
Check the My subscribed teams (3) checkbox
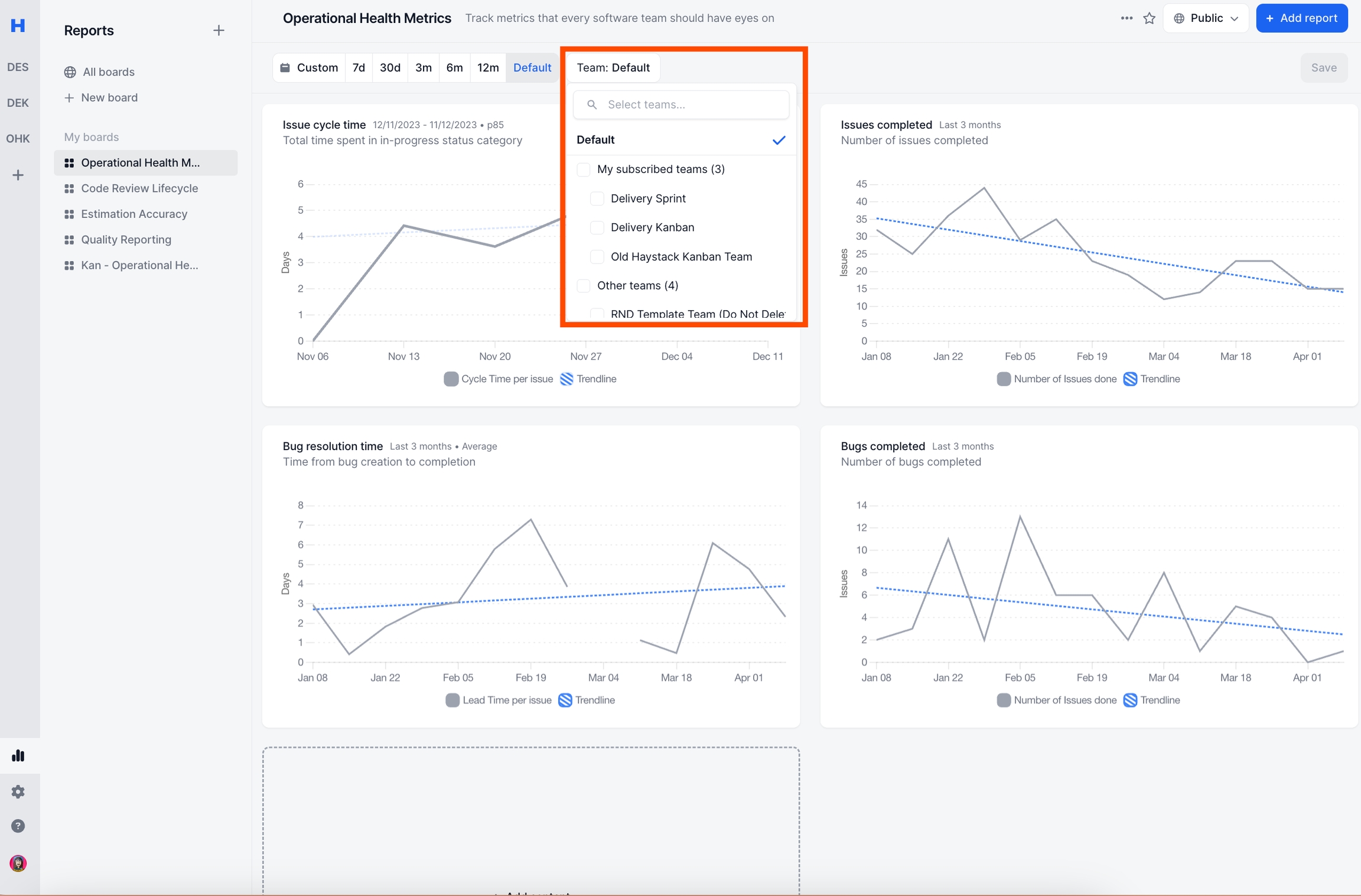tap(583, 170)
